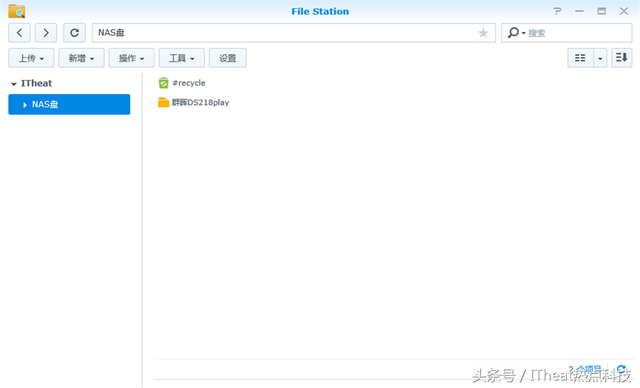The width and height of the screenshot is (640, 388).
Task: Refresh the current folder listing
Action: point(74,33)
